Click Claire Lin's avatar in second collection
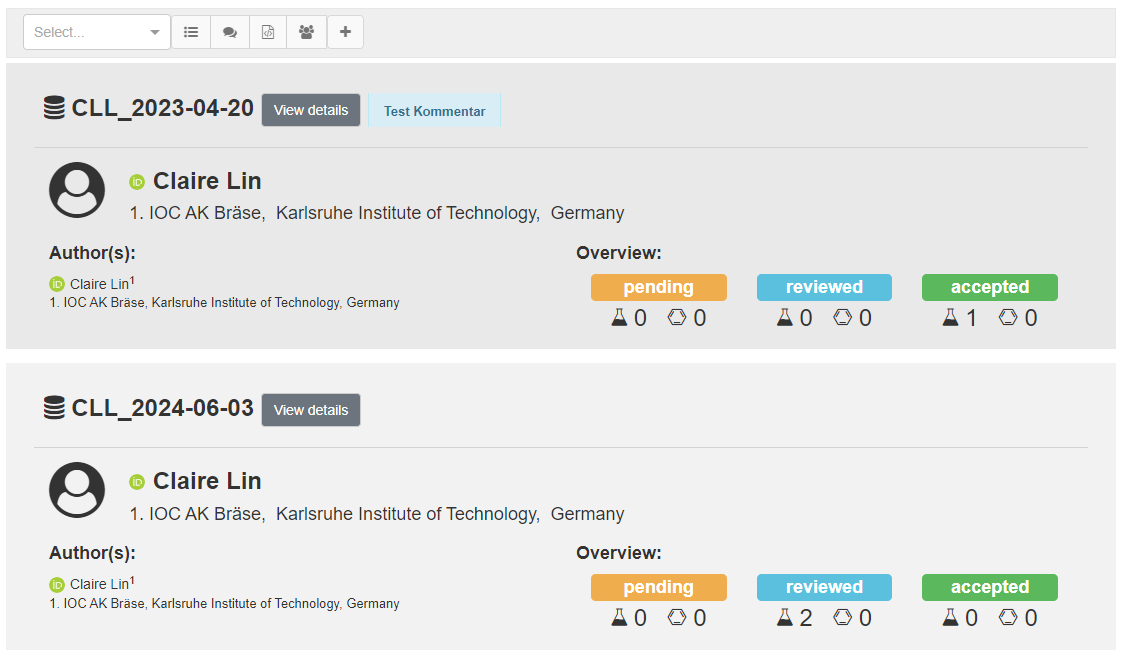This screenshot has width=1121, height=660. pyautogui.click(x=77, y=490)
